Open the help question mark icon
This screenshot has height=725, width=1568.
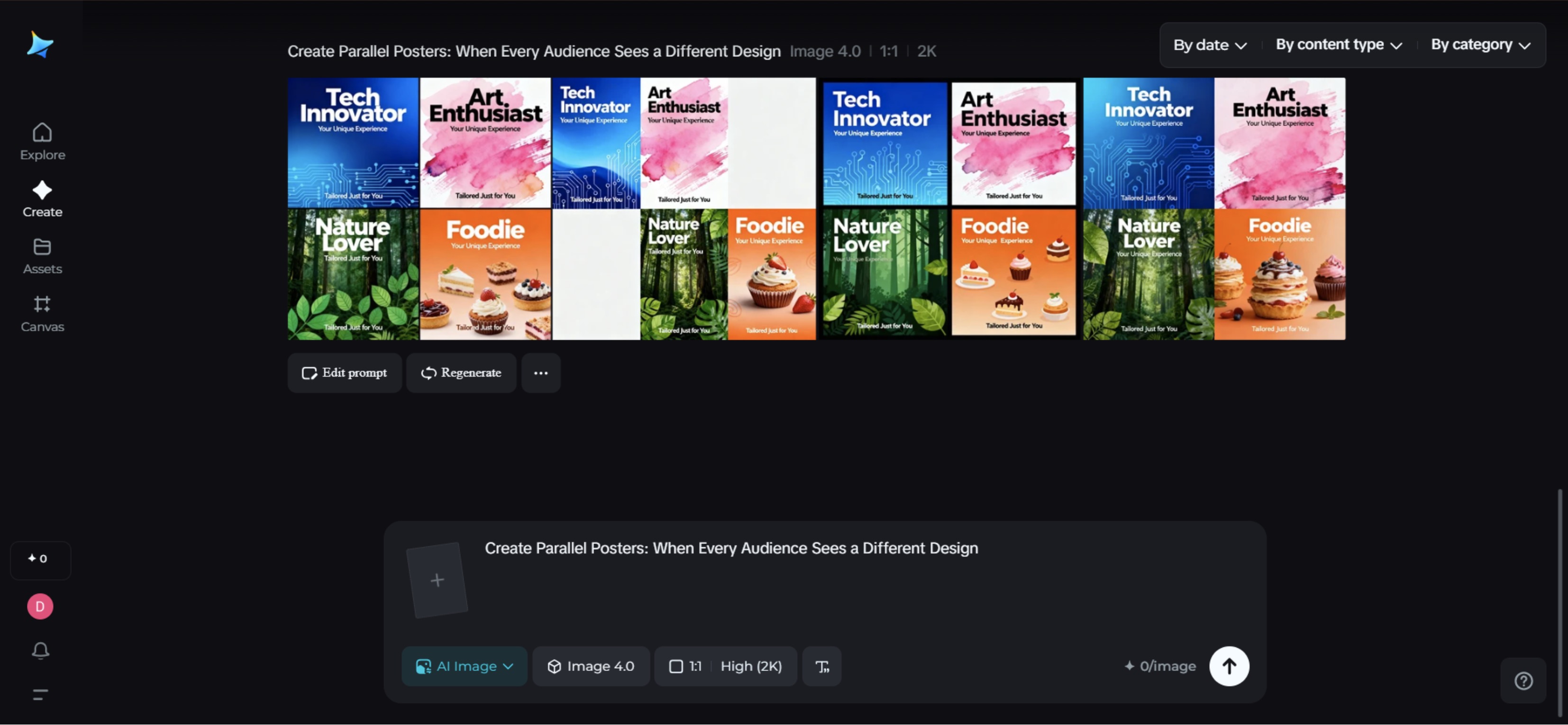pyautogui.click(x=1523, y=680)
